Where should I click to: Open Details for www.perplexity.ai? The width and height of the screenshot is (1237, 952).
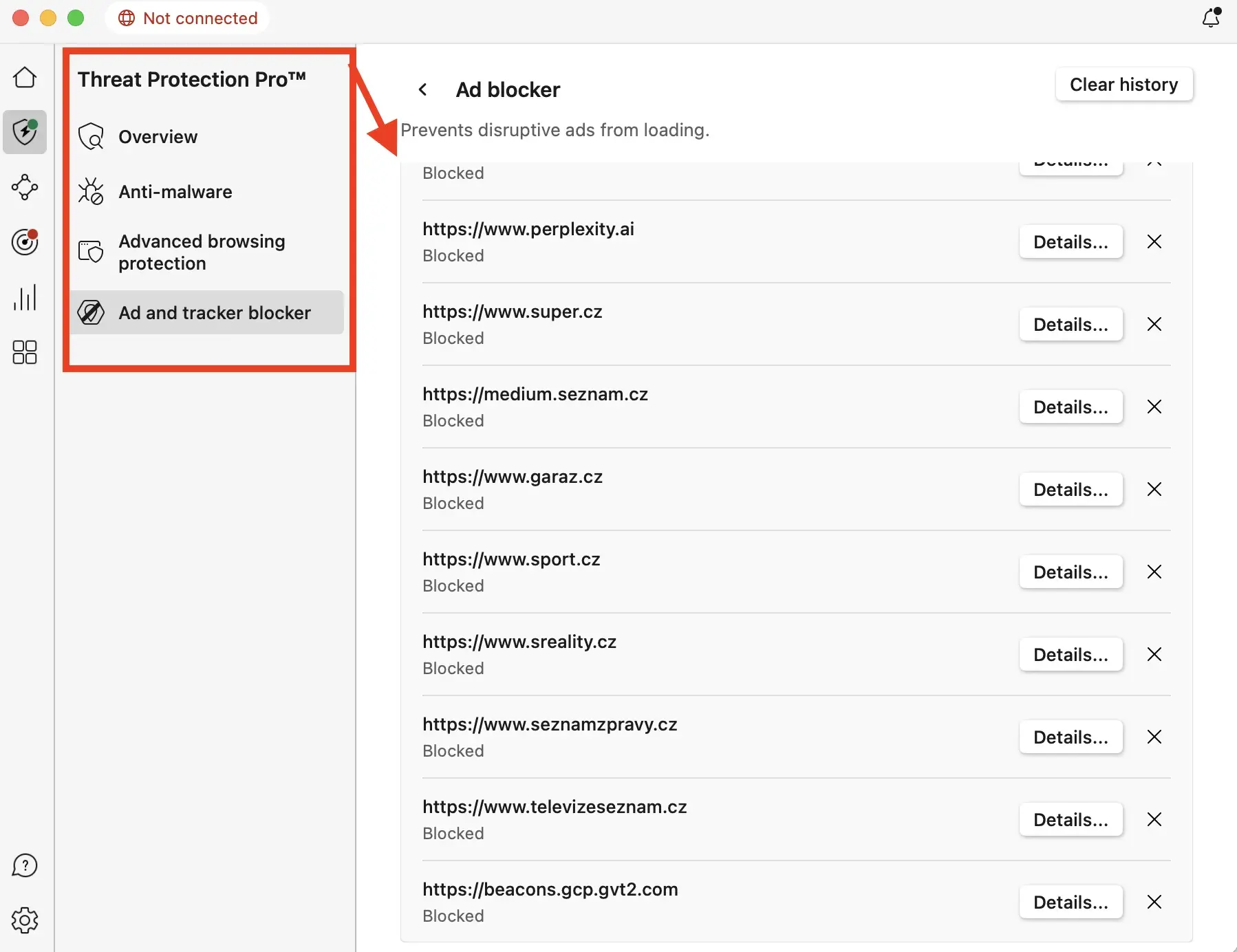tap(1071, 241)
